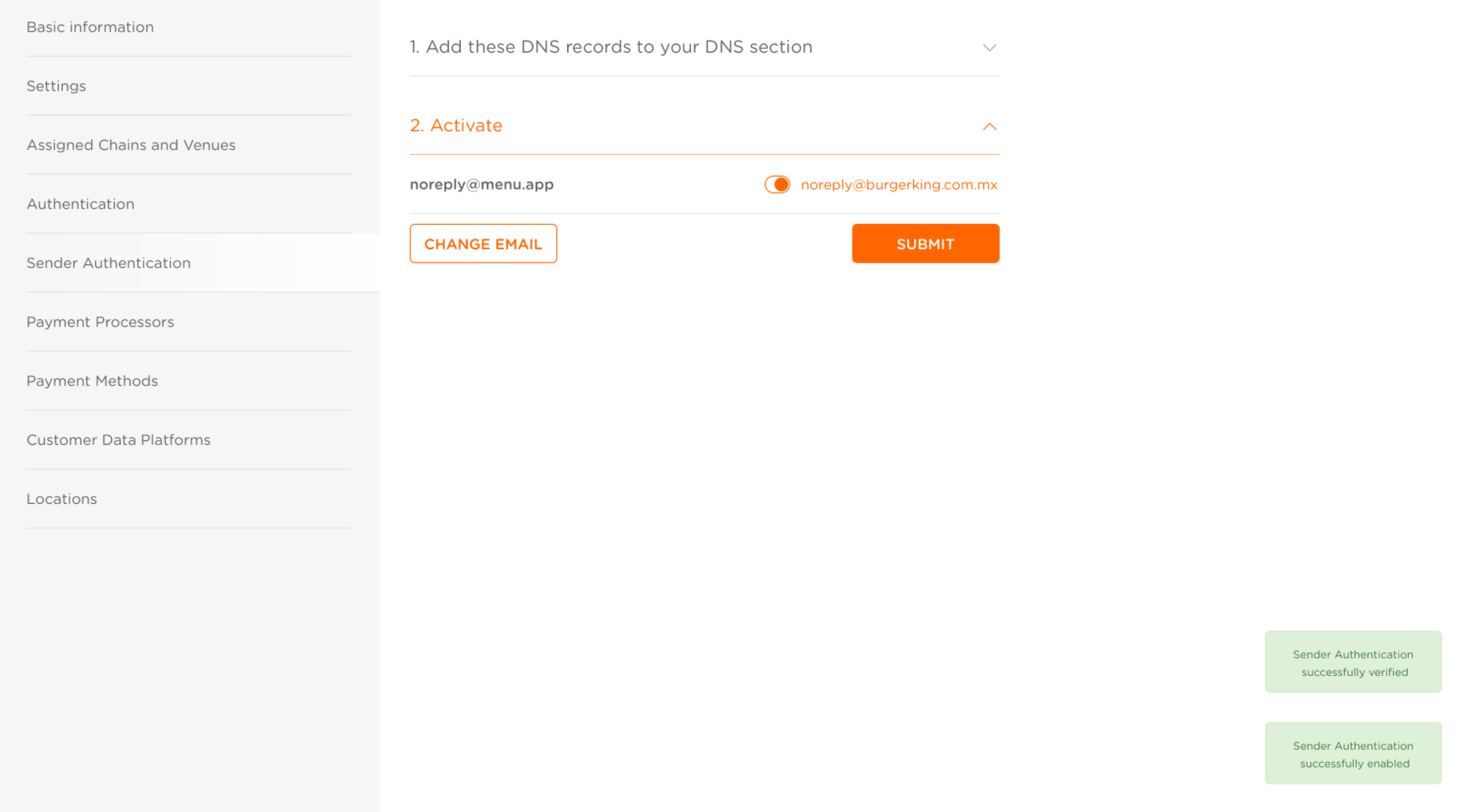Open Payment Methods section
This screenshot has width=1470, height=812.
click(x=93, y=381)
